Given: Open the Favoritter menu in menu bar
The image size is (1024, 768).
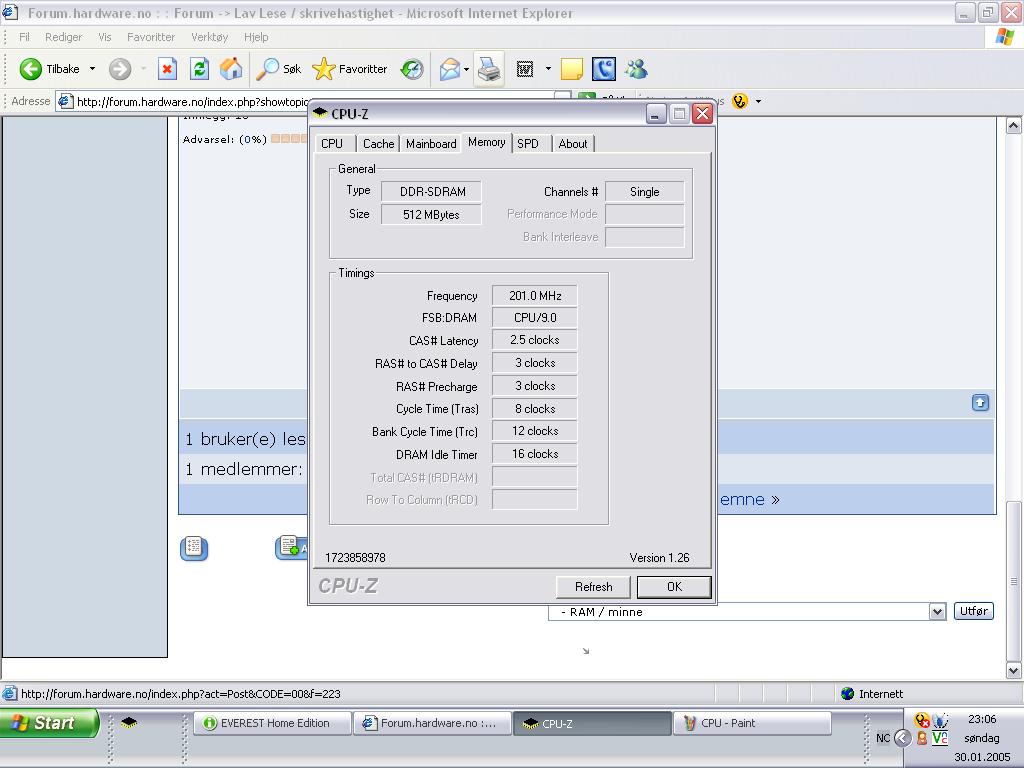Looking at the screenshot, I should pyautogui.click(x=151, y=37).
